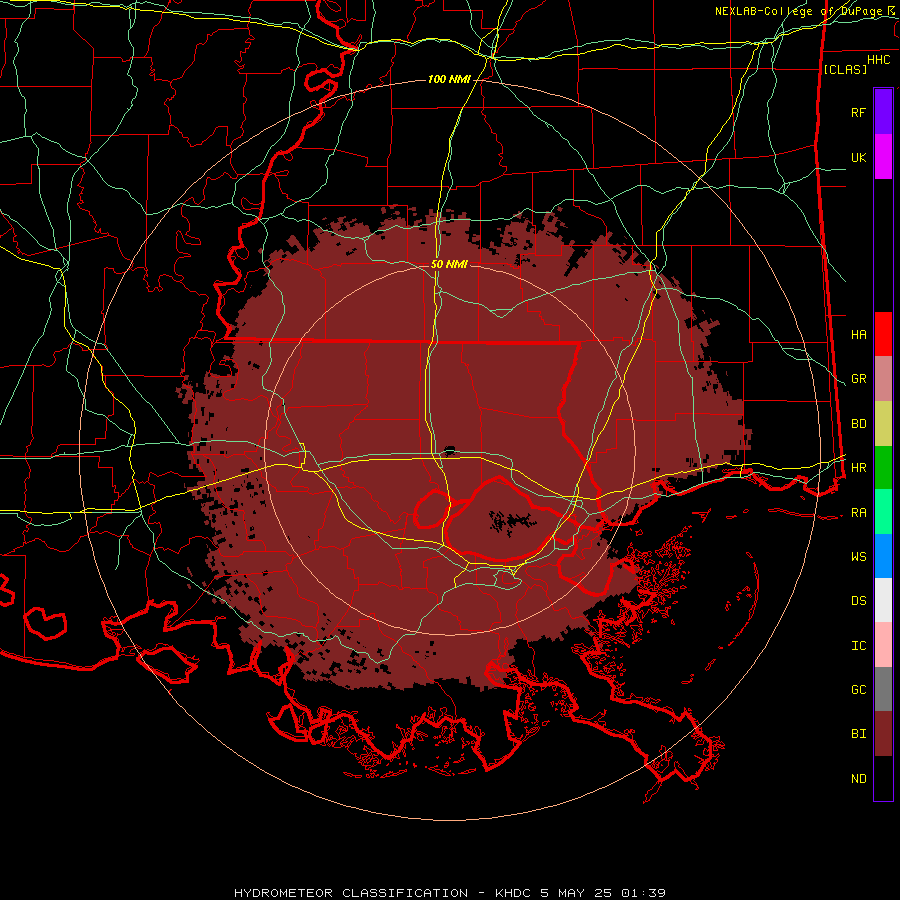The width and height of the screenshot is (900, 900).
Task: Click the 'HA' legend label
Action: 858,334
